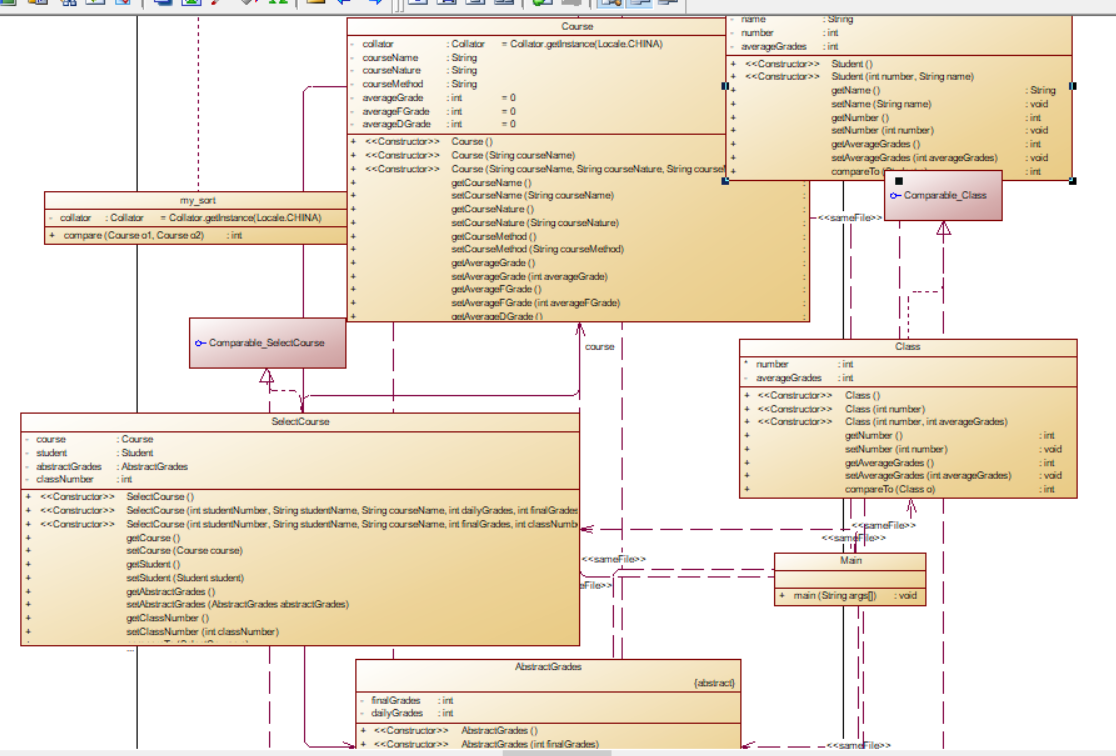This screenshot has height=756, width=1116.
Task: Select the my_sort class header
Action: (196, 201)
